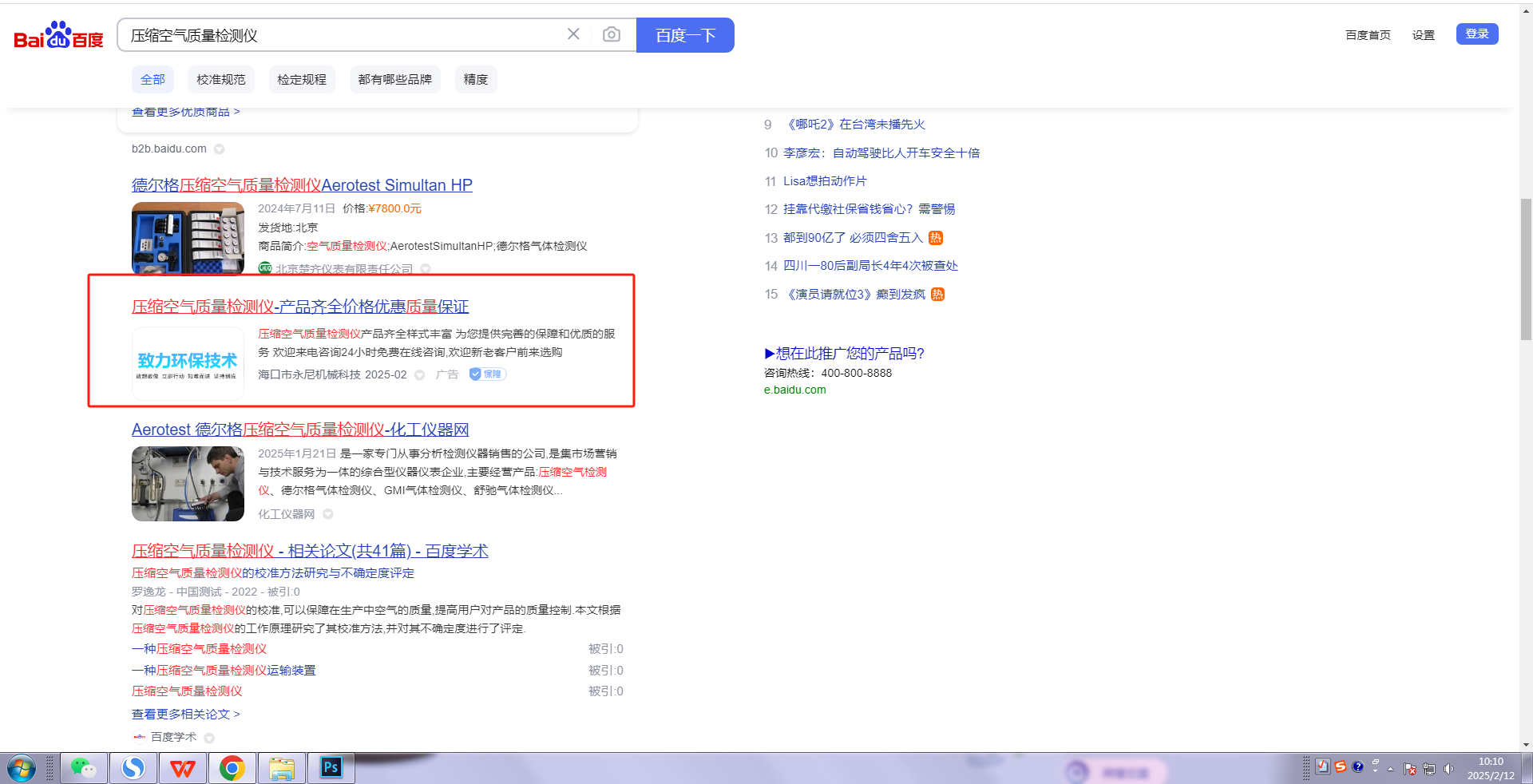The image size is (1533, 784).
Task: Launch Google Chrome from taskbar
Action: (232, 768)
